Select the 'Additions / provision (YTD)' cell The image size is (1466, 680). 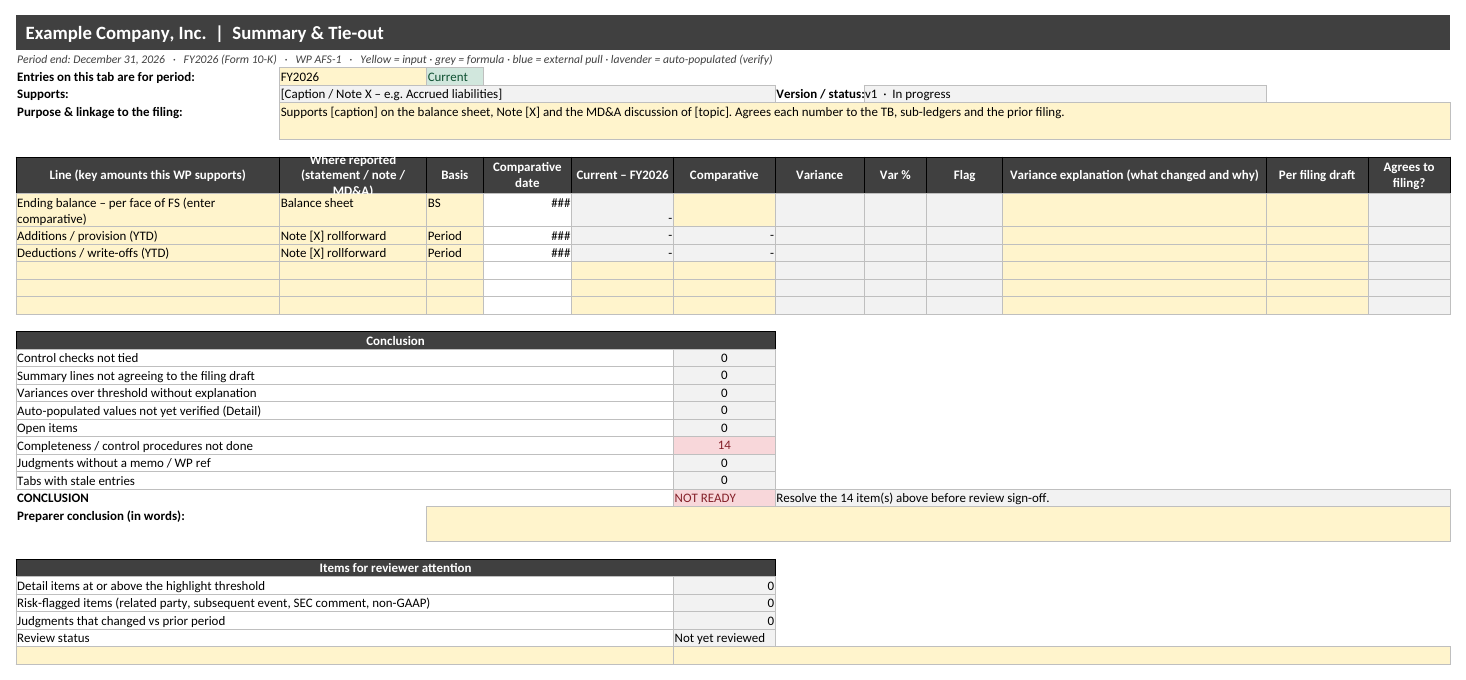(x=148, y=236)
